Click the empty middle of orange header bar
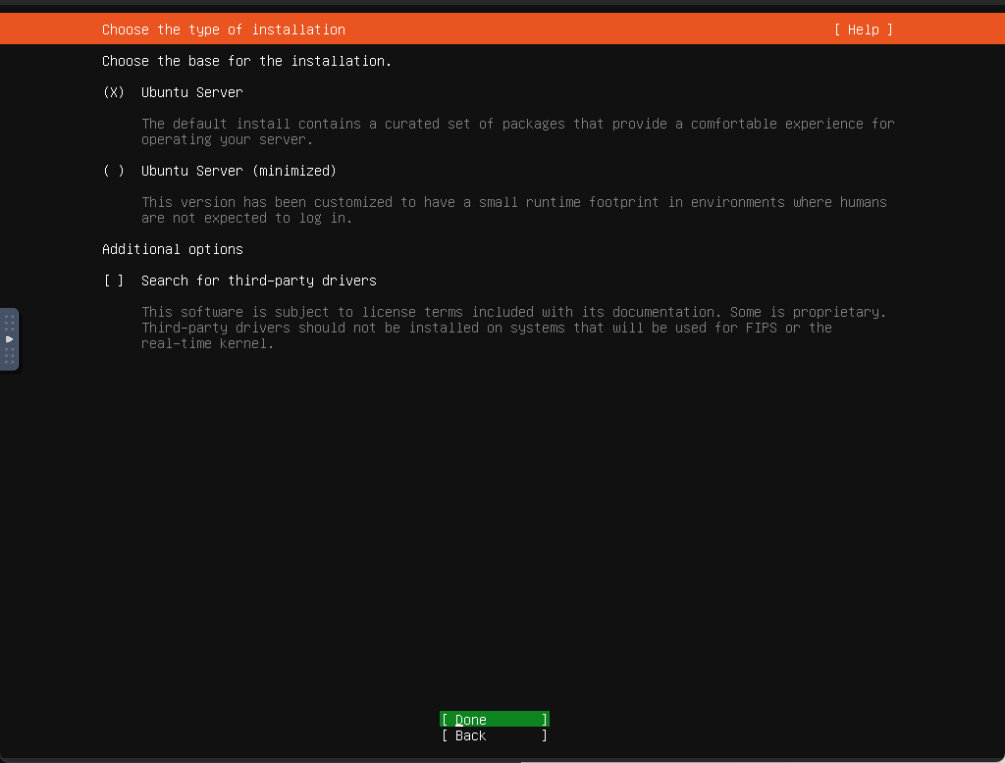The width and height of the screenshot is (1005, 763). pos(590,30)
